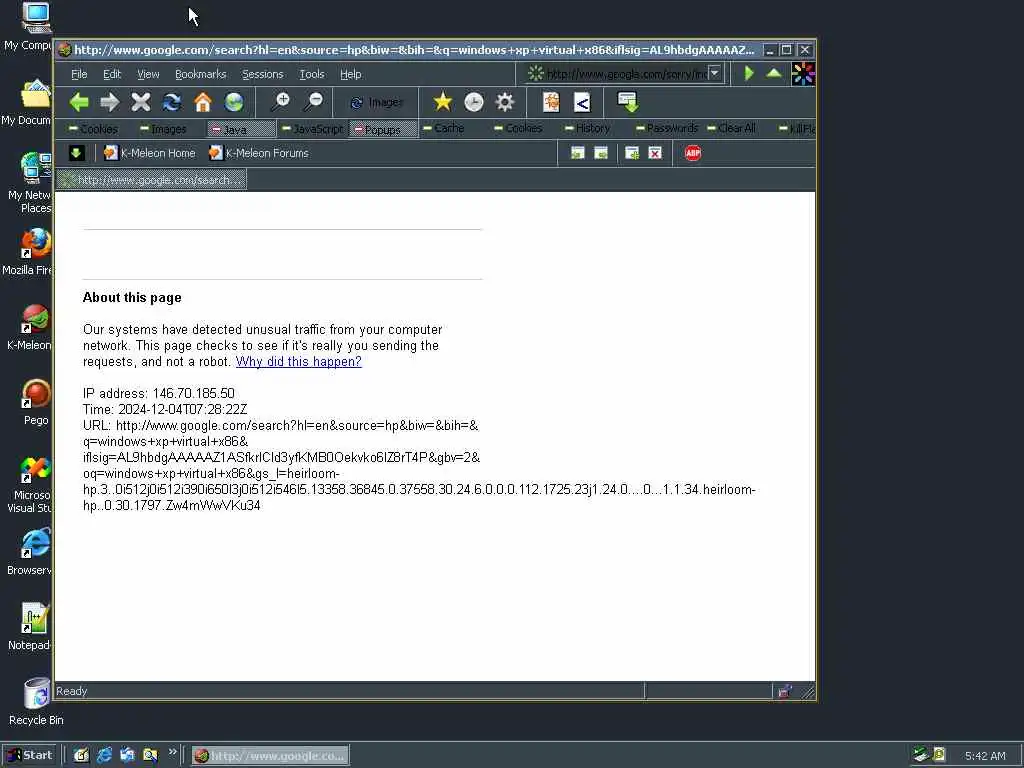Screen dimensions: 1024x768
Task: Reload the page with refresh icon
Action: pyautogui.click(x=172, y=102)
